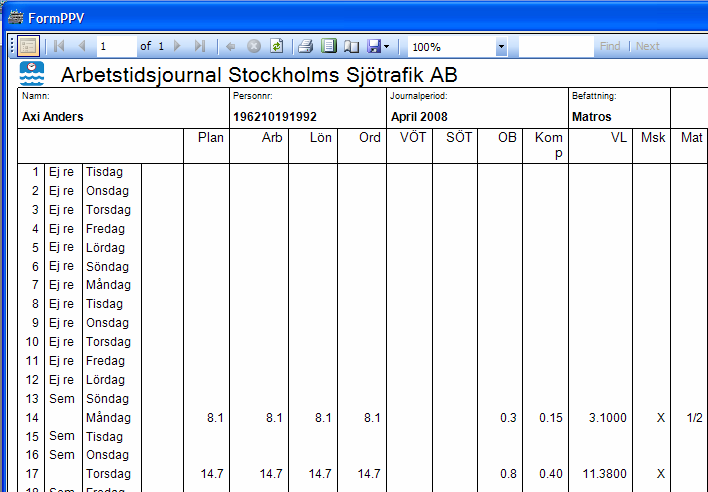Click the Arb column header
The height and width of the screenshot is (492, 708).
coord(272,138)
